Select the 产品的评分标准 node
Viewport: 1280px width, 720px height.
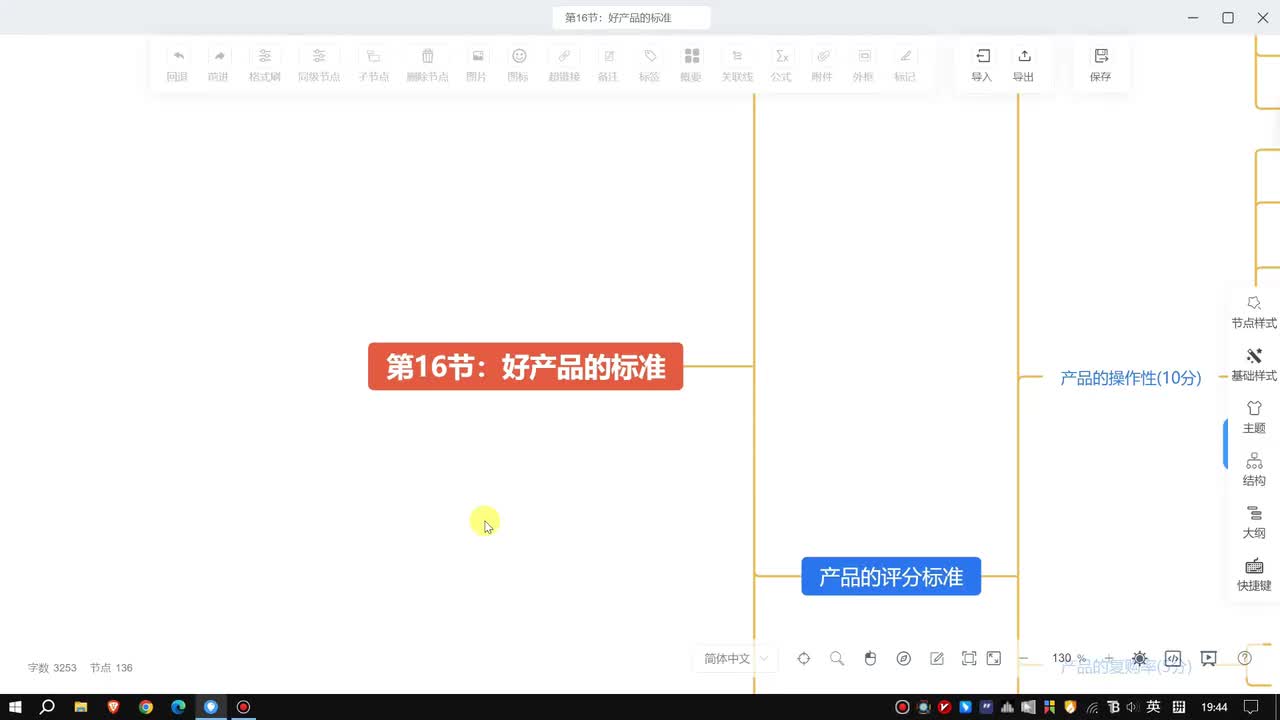[891, 576]
